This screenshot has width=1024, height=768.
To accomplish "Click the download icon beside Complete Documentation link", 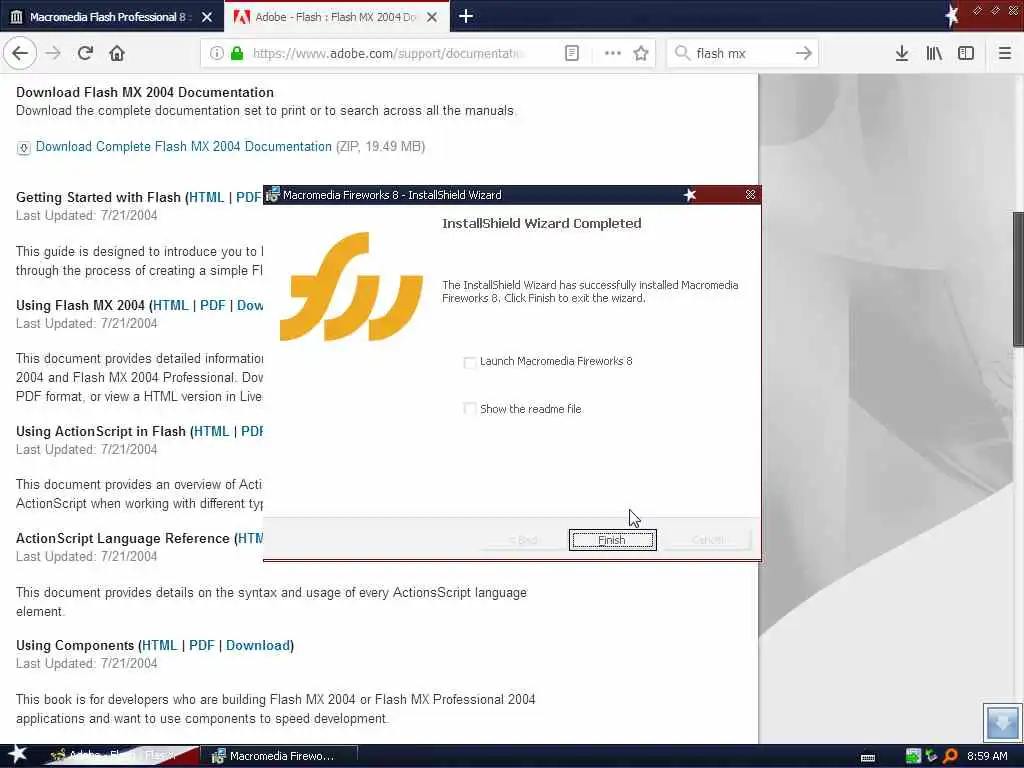I will [x=24, y=148].
